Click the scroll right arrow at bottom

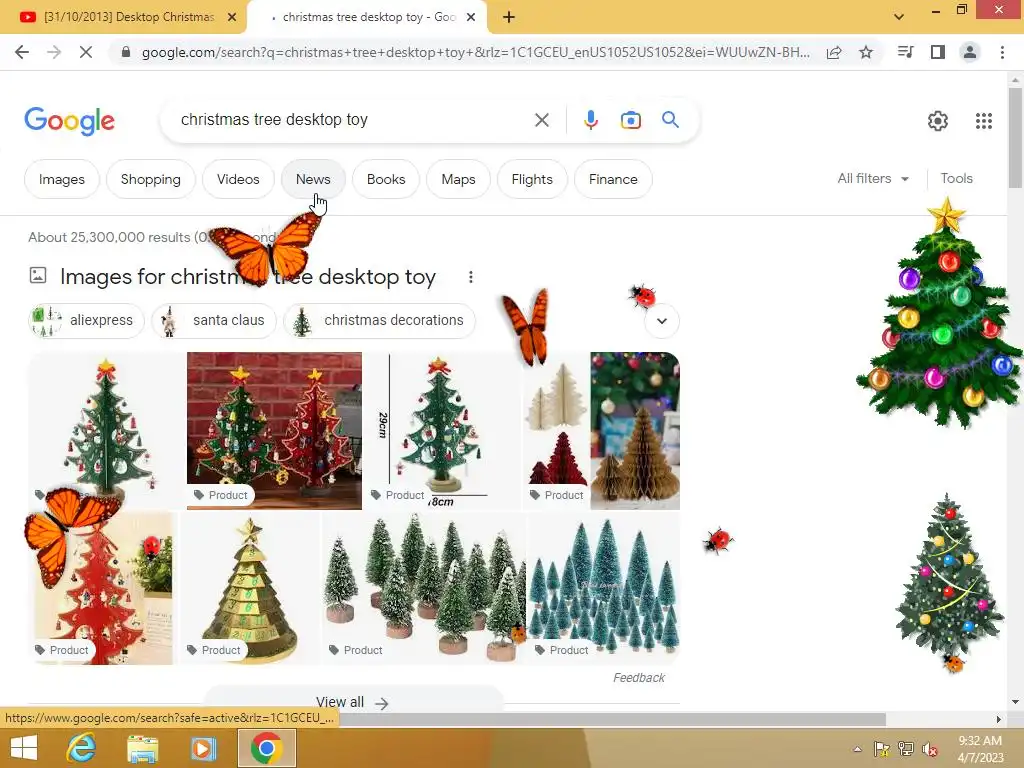[999, 720]
